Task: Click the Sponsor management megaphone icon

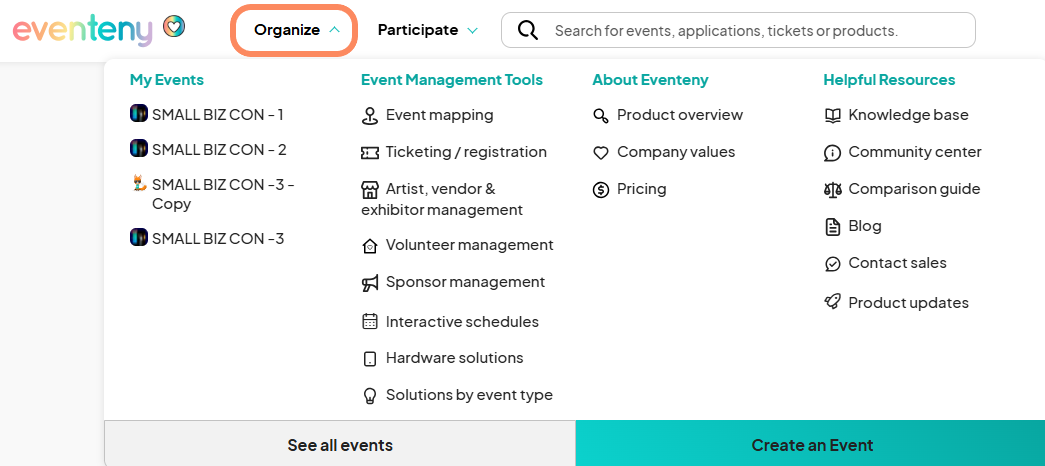Action: point(369,283)
